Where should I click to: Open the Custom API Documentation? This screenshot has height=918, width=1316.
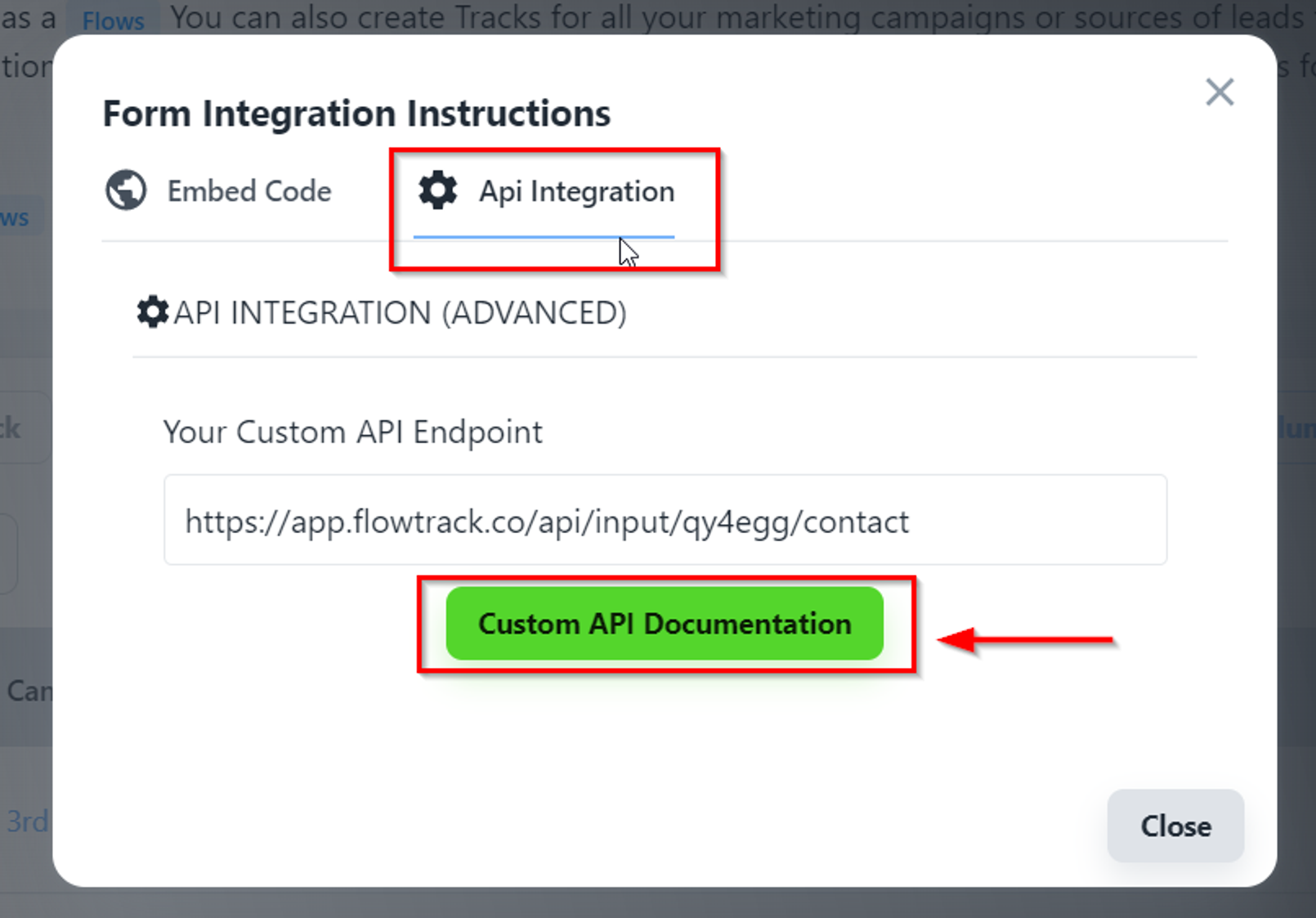click(664, 624)
